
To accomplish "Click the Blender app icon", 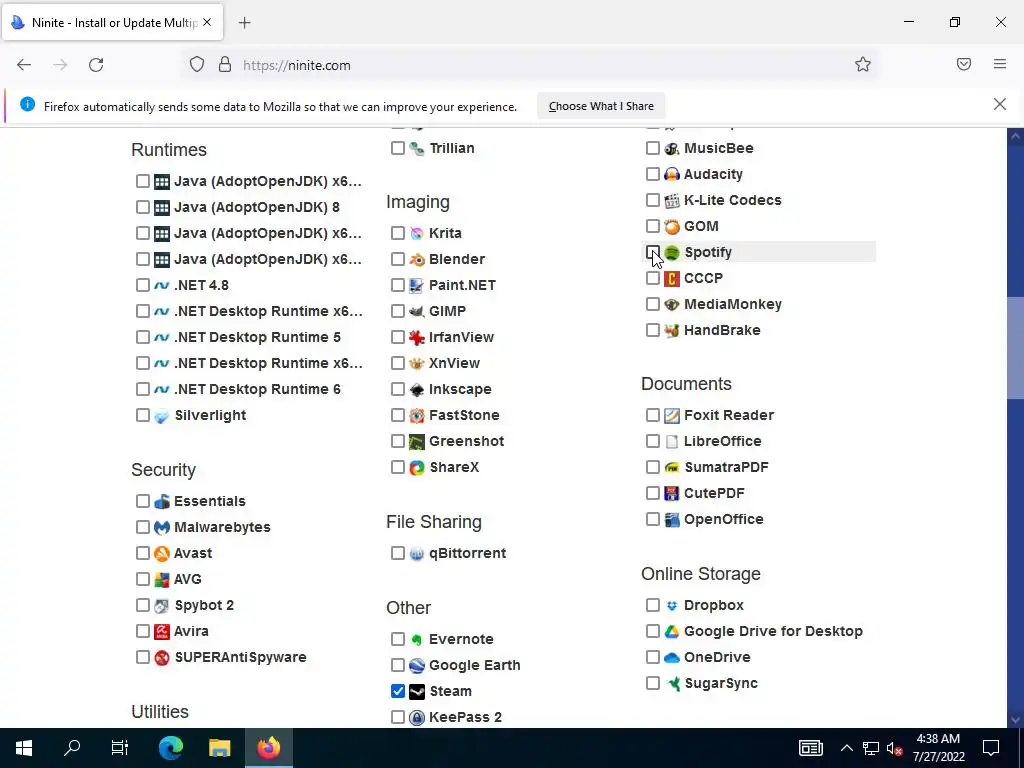I will point(417,259).
